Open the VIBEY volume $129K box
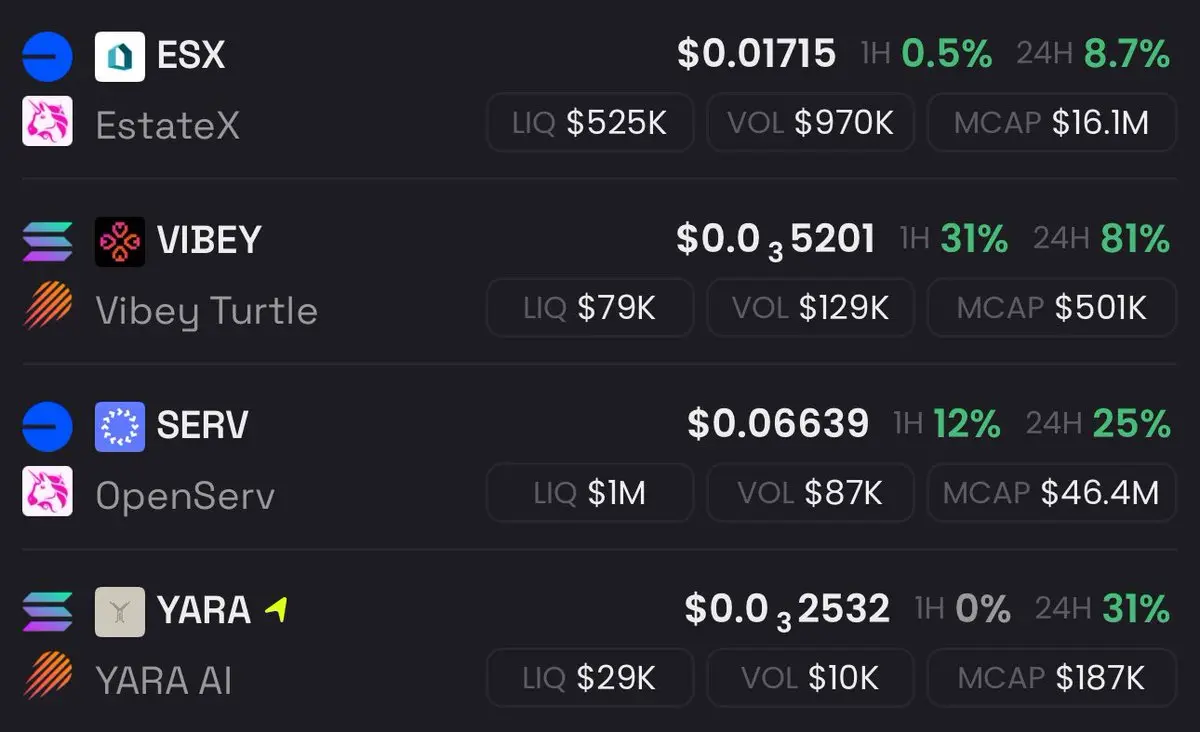The width and height of the screenshot is (1200, 732). point(810,308)
